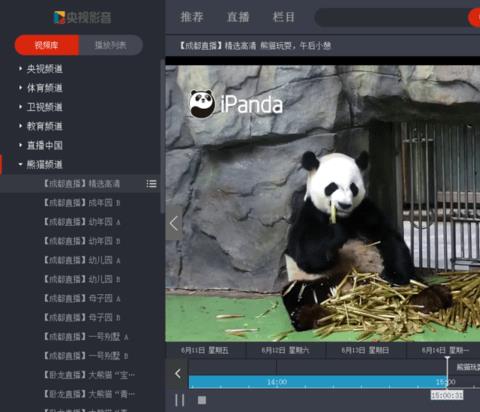The width and height of the screenshot is (480, 412).
Task: Select 【成都直播】幼年园 B channel
Action: click(82, 241)
